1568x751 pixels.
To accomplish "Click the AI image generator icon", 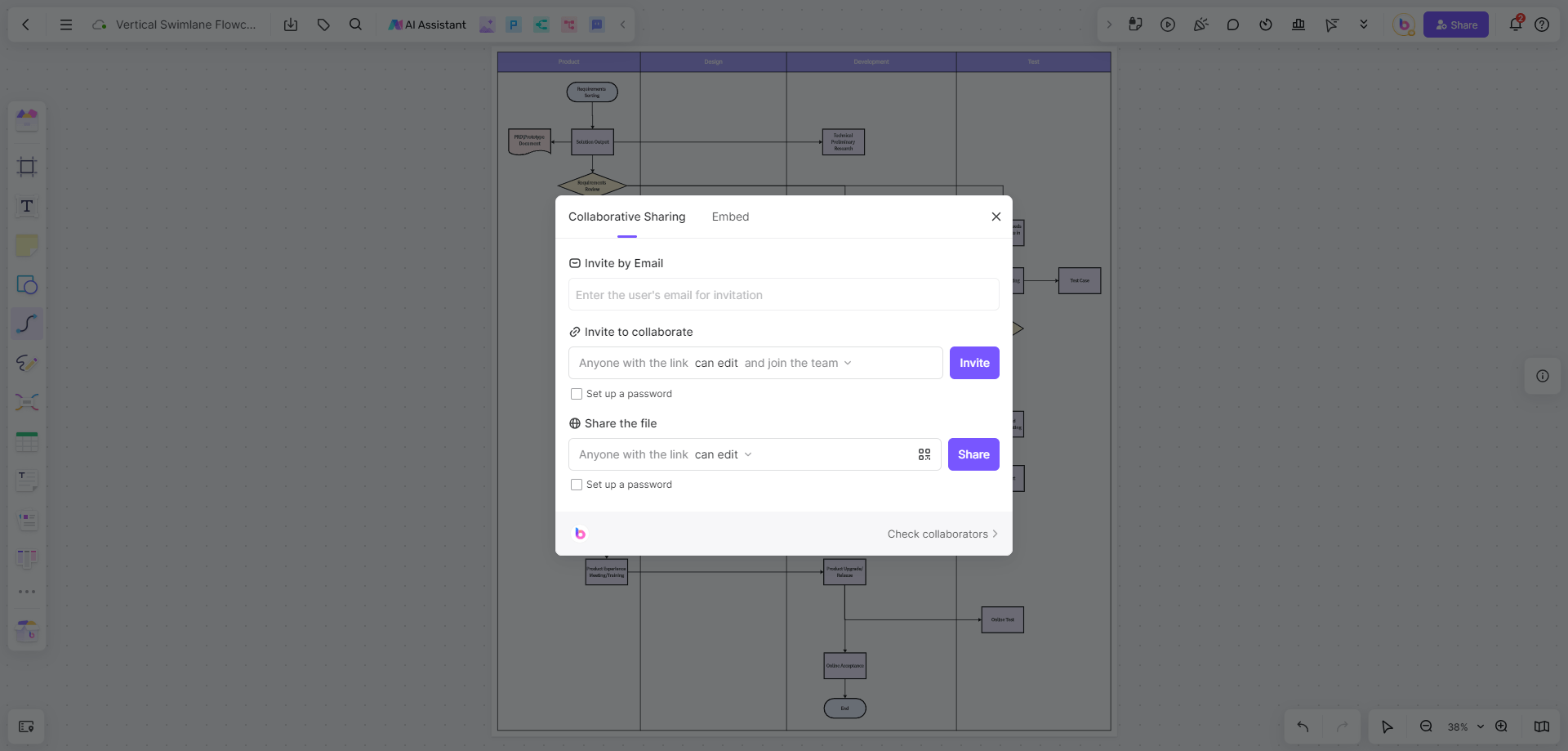I will 487,25.
